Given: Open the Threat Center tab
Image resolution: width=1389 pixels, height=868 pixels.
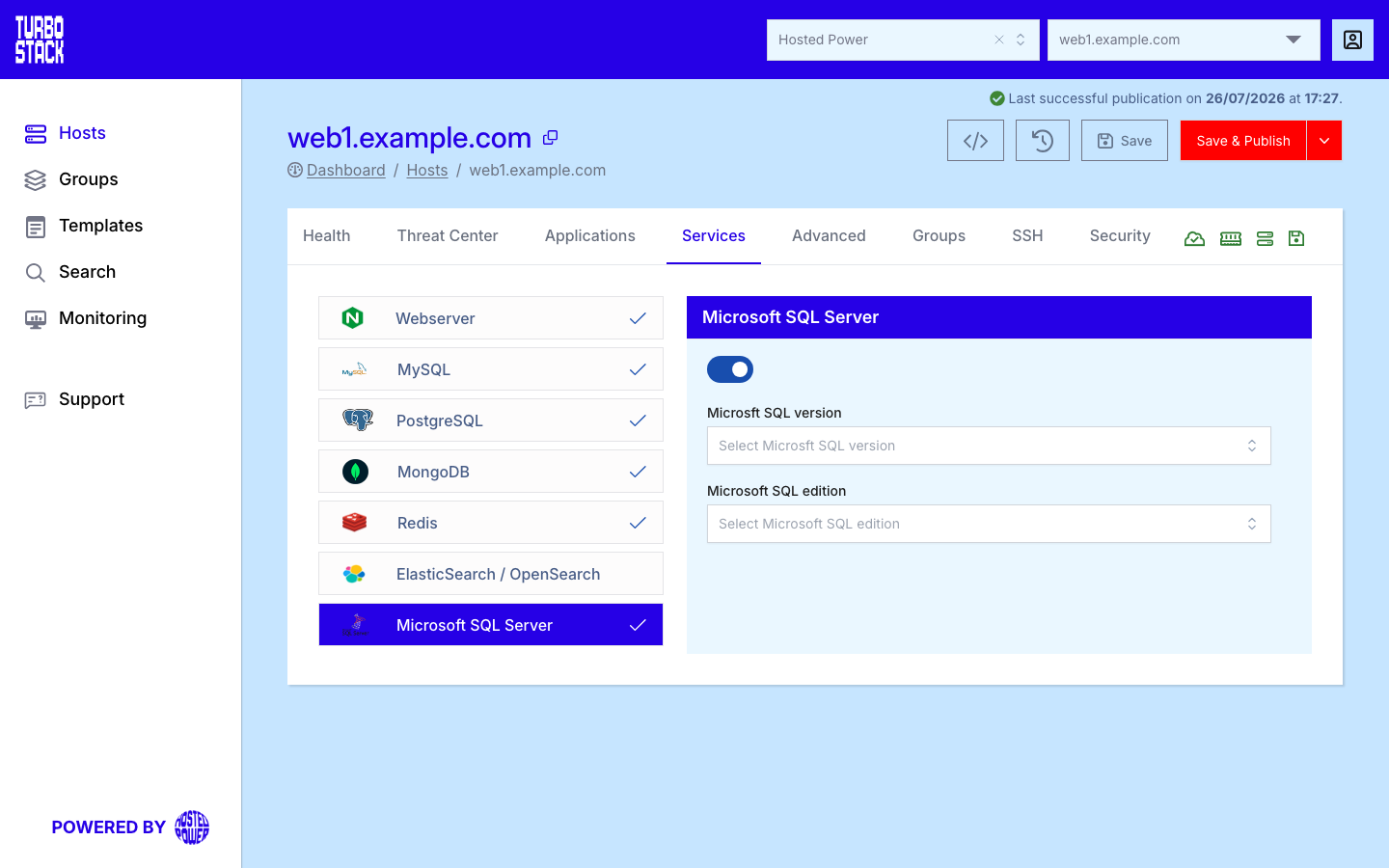Looking at the screenshot, I should coord(448,236).
